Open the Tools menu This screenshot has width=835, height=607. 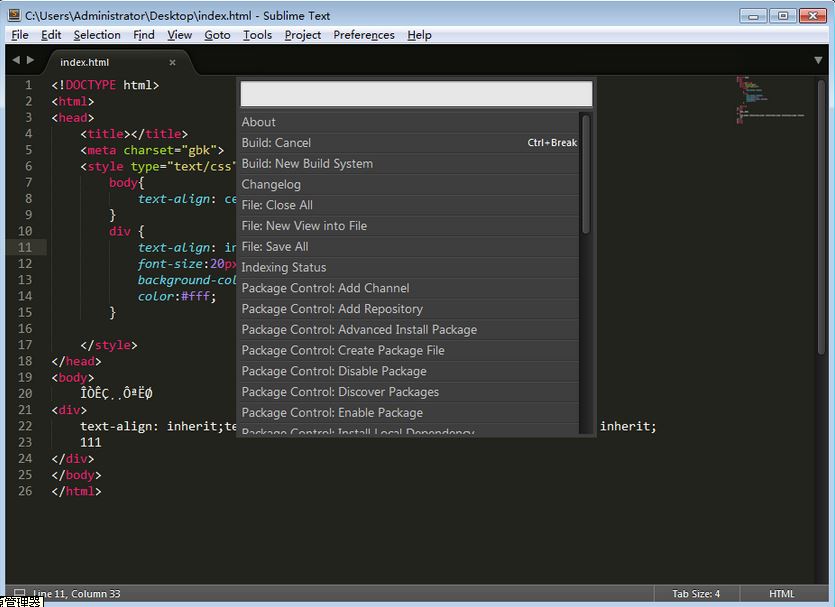pos(257,35)
